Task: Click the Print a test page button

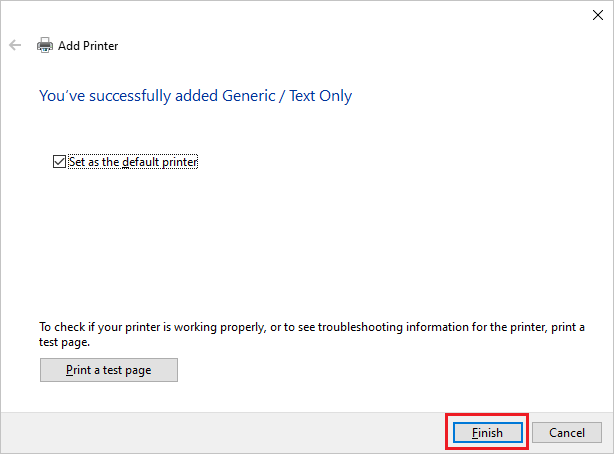Action: (x=109, y=370)
